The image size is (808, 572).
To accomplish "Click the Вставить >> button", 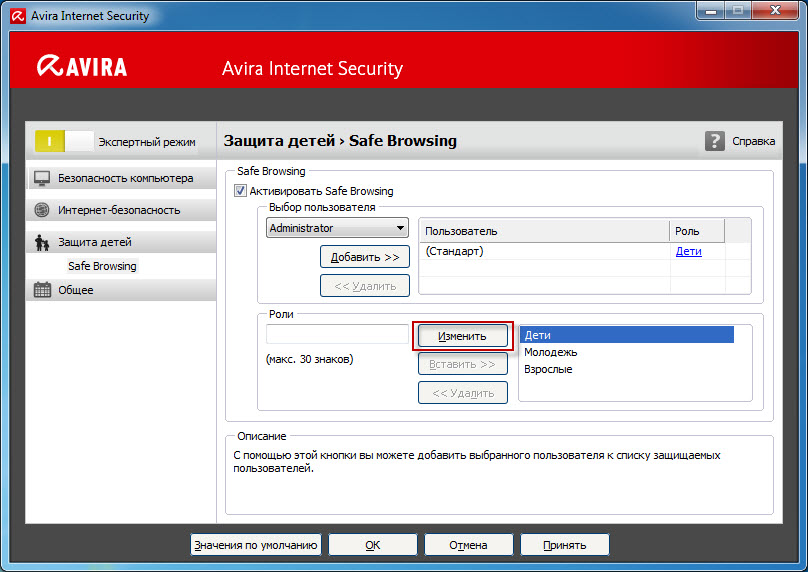I will point(462,364).
